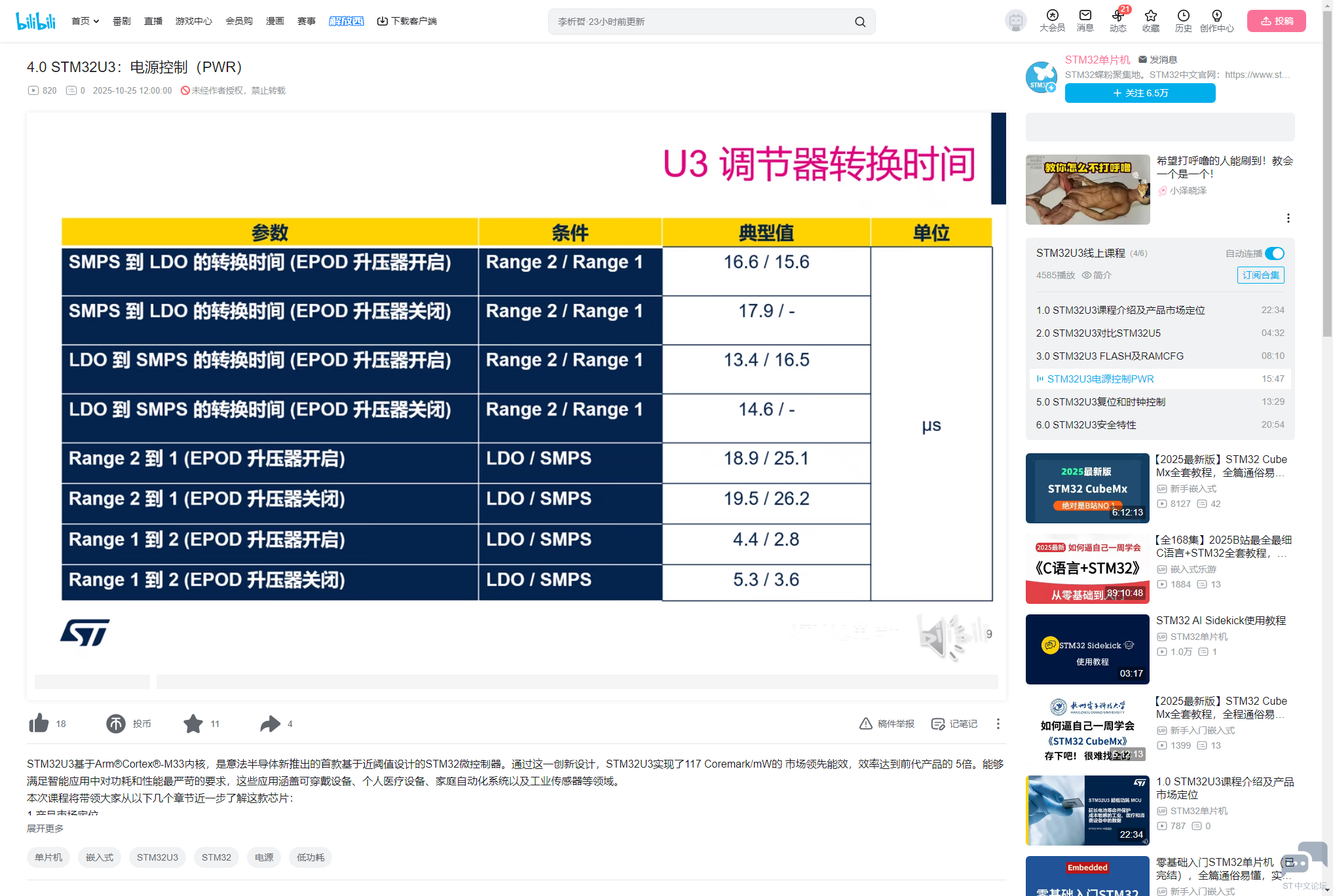Toggle the auto-play (自动连播) switch
This screenshot has height=896, width=1333.
[1274, 253]
